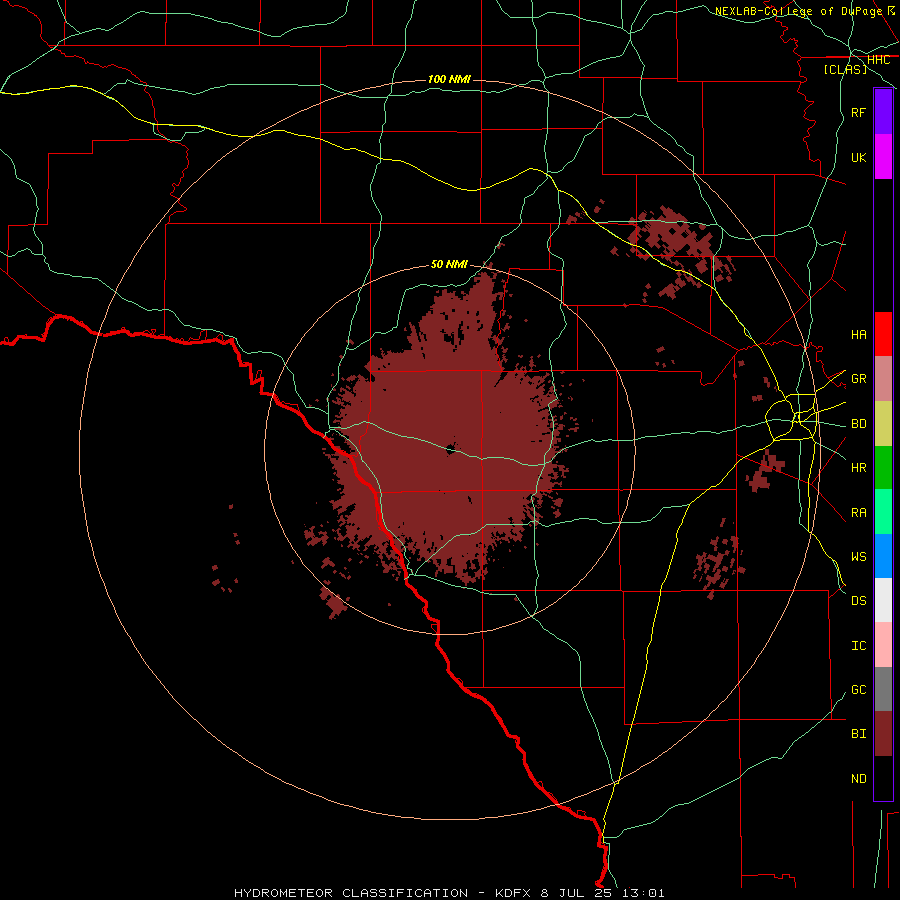Click the "GR" legend label
The image size is (900, 900).
click(859, 379)
